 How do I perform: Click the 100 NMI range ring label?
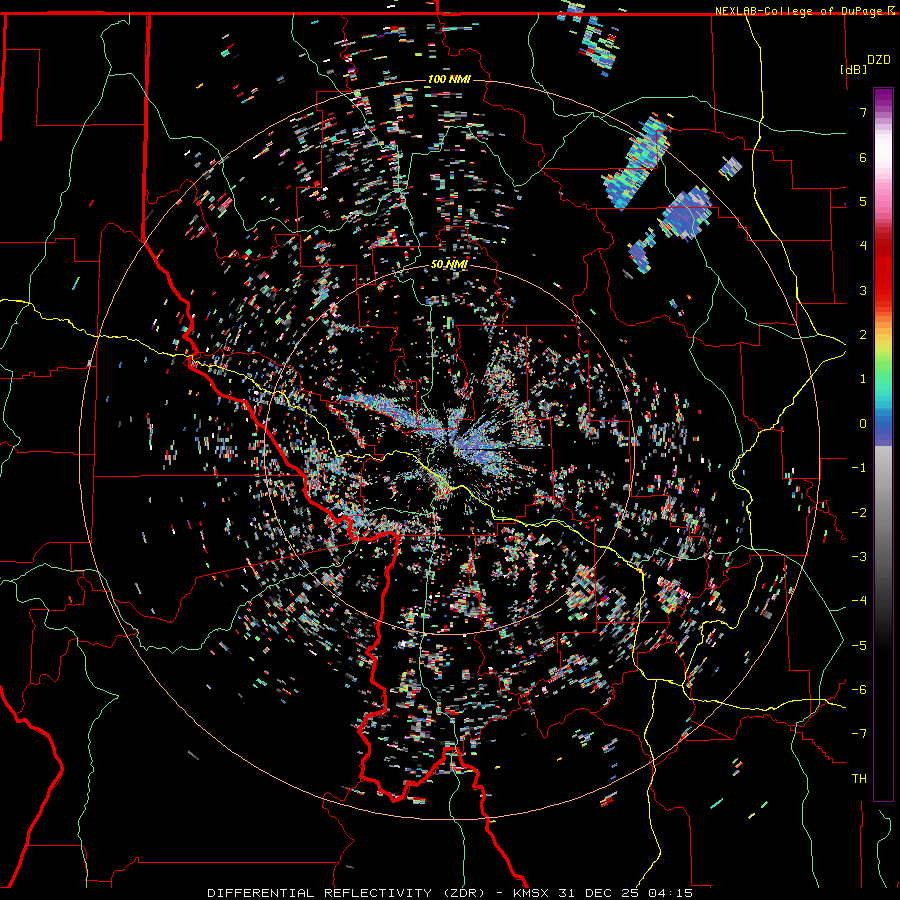(449, 79)
